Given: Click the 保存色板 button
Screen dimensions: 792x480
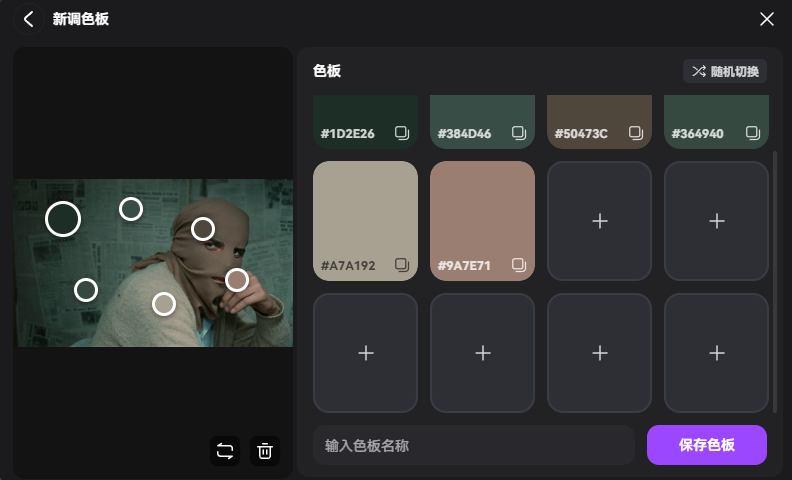Looking at the screenshot, I should click(x=707, y=445).
